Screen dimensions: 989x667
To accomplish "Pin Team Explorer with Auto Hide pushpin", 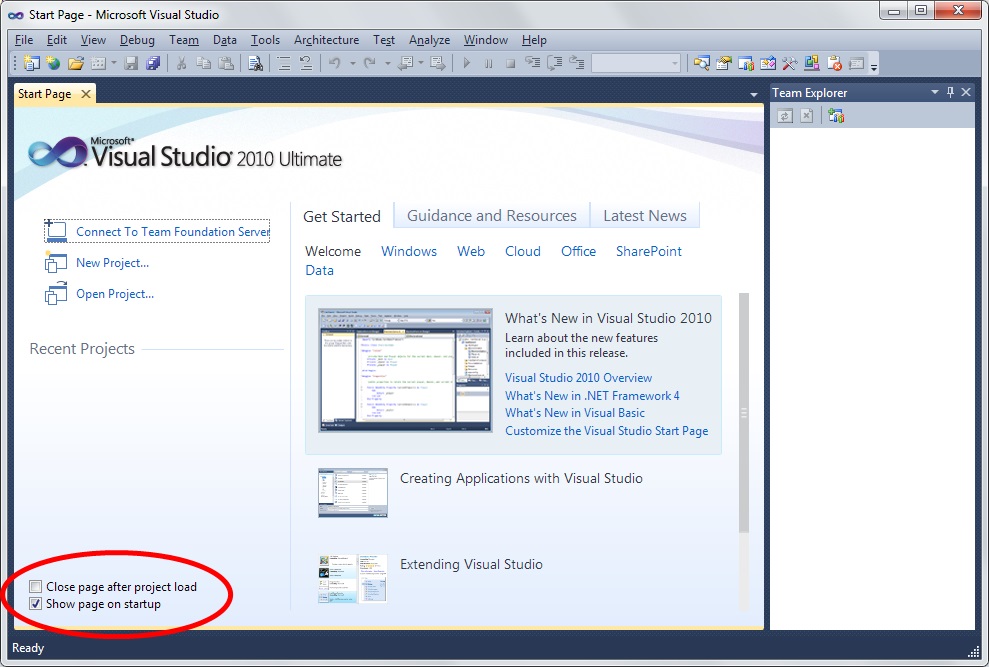I will (x=951, y=92).
